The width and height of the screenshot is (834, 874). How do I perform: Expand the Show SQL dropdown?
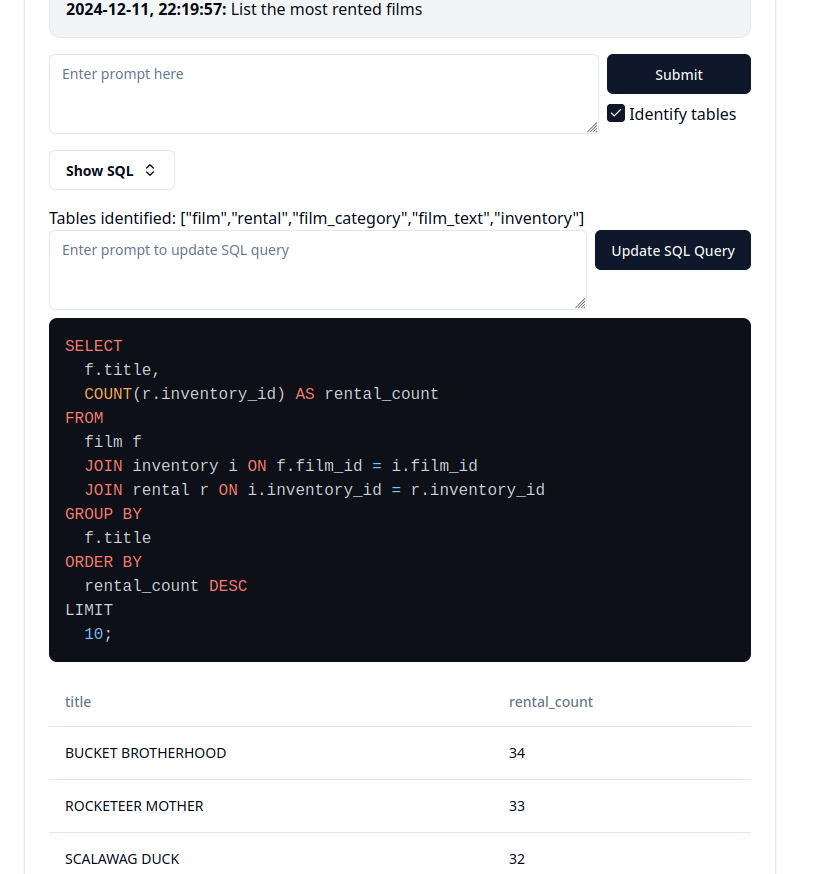coord(111,170)
